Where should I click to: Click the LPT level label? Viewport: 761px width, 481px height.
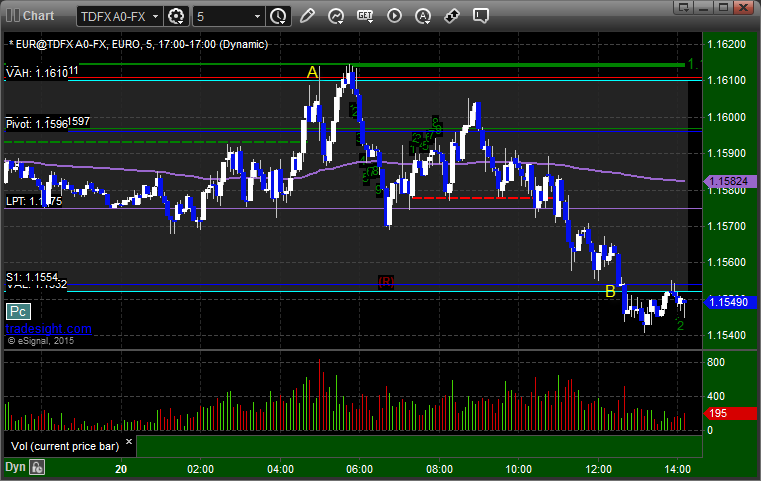click(34, 201)
